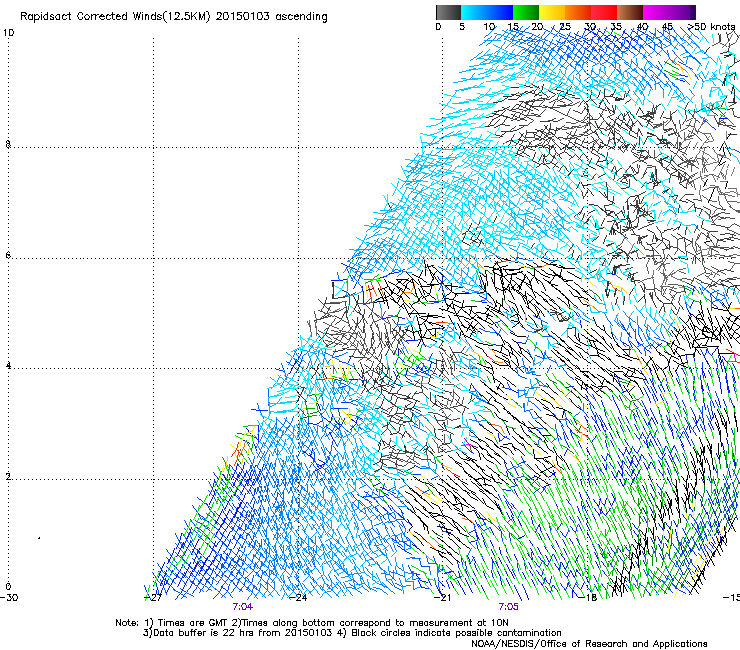Pick the red 30-35 knots legend swatch
This screenshot has width=740, height=650.
coord(604,12)
